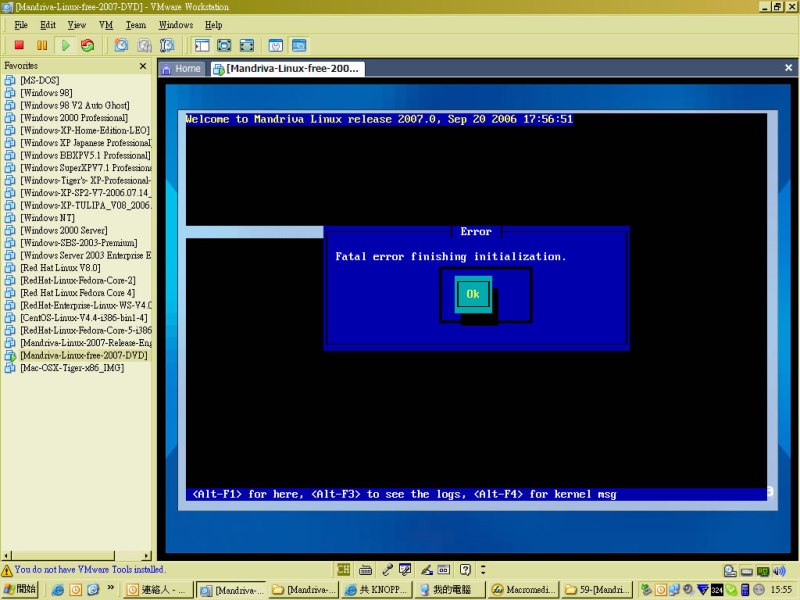Open the VM menu

point(106,25)
